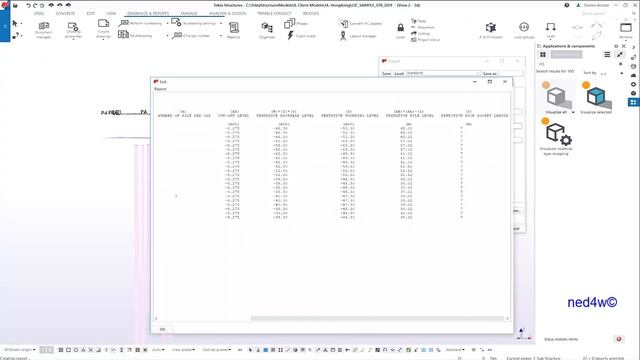Screen dimensions: 640x360
Task: Click the selection arrow tool on left
Action: pos(15,24)
